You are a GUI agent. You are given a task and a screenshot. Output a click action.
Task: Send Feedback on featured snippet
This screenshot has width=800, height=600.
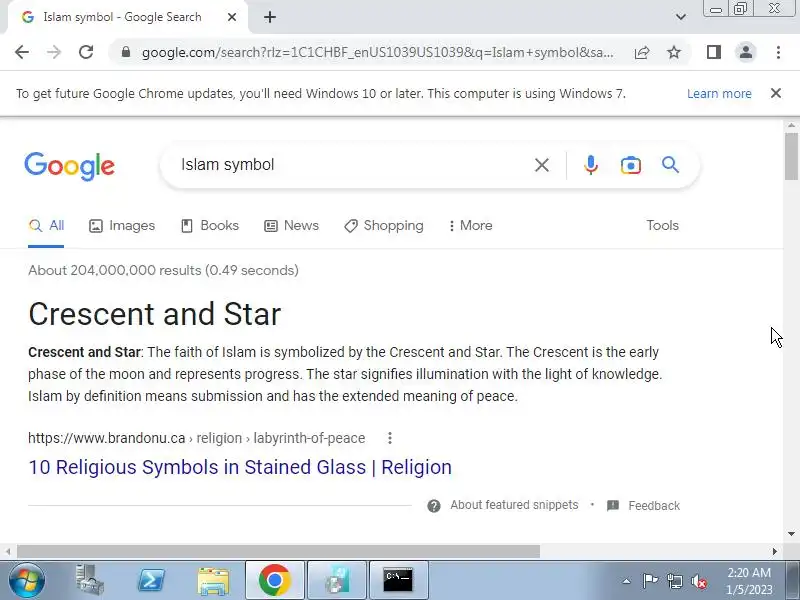pos(643,506)
